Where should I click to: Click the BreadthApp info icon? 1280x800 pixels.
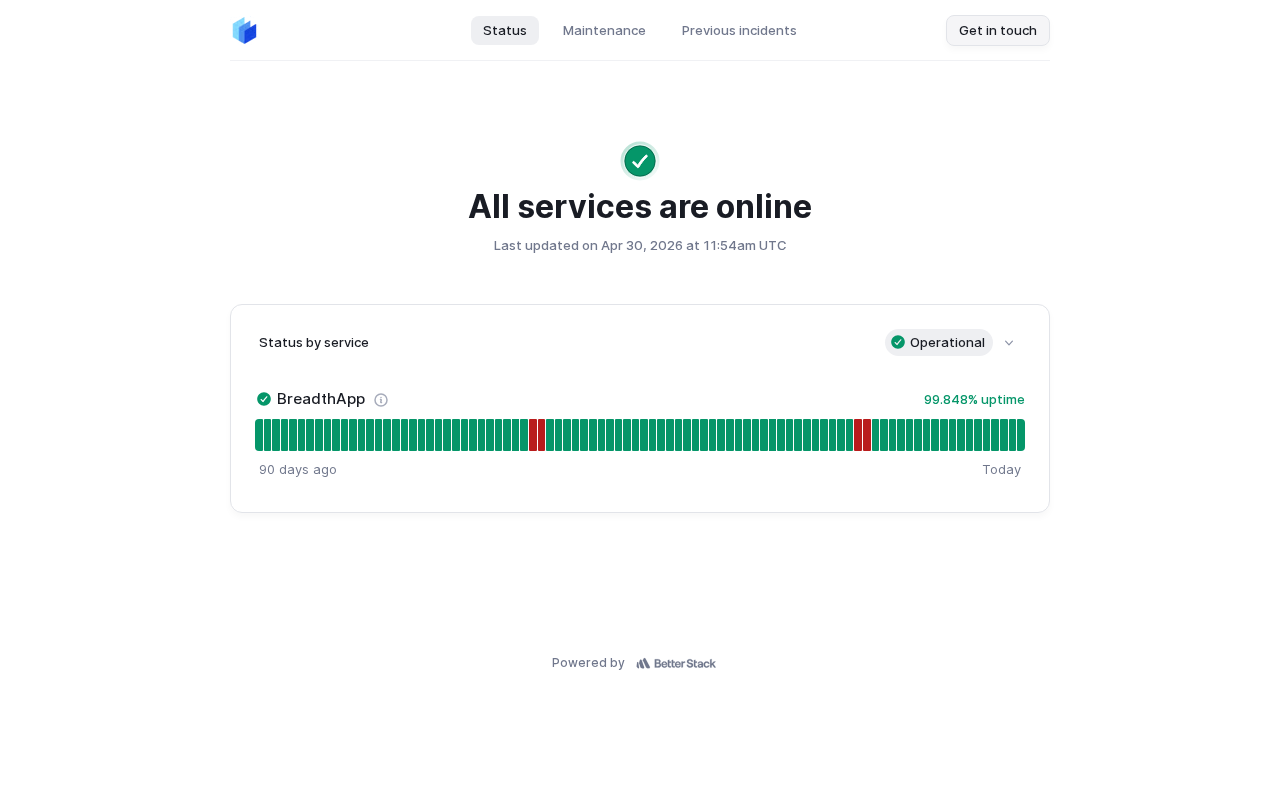tap(381, 400)
